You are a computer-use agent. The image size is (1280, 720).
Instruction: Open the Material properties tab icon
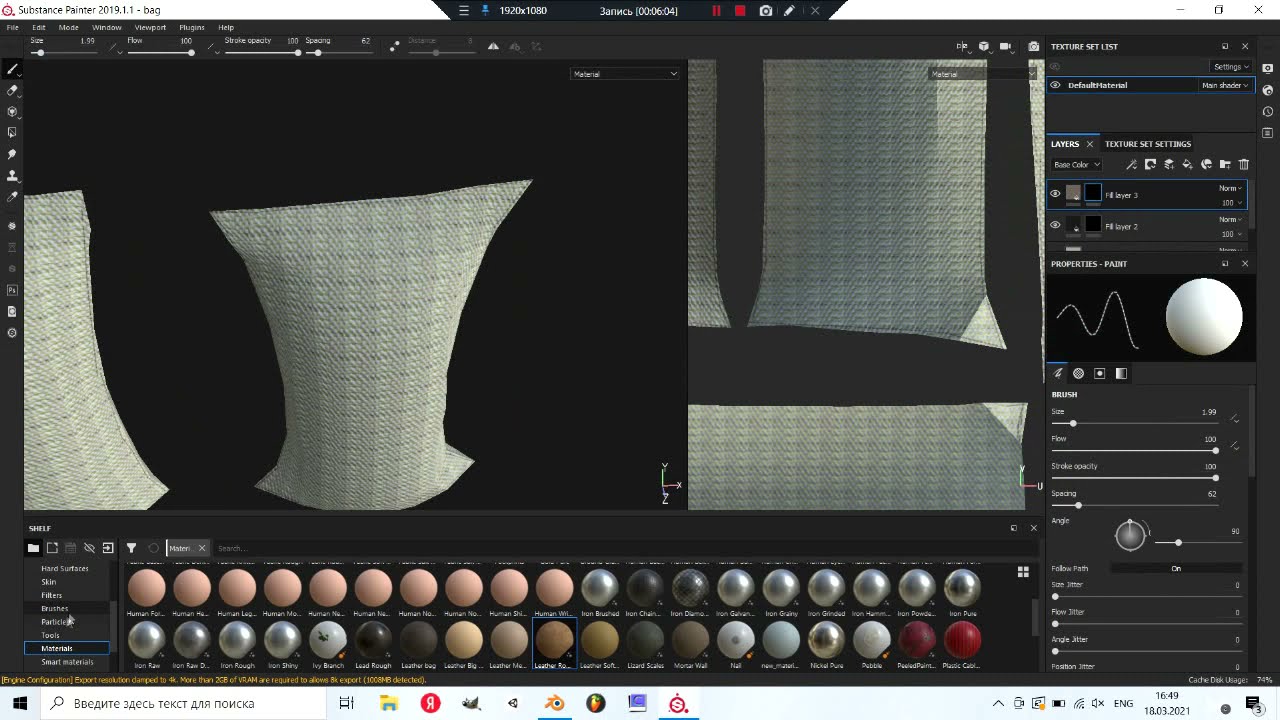click(x=1121, y=373)
